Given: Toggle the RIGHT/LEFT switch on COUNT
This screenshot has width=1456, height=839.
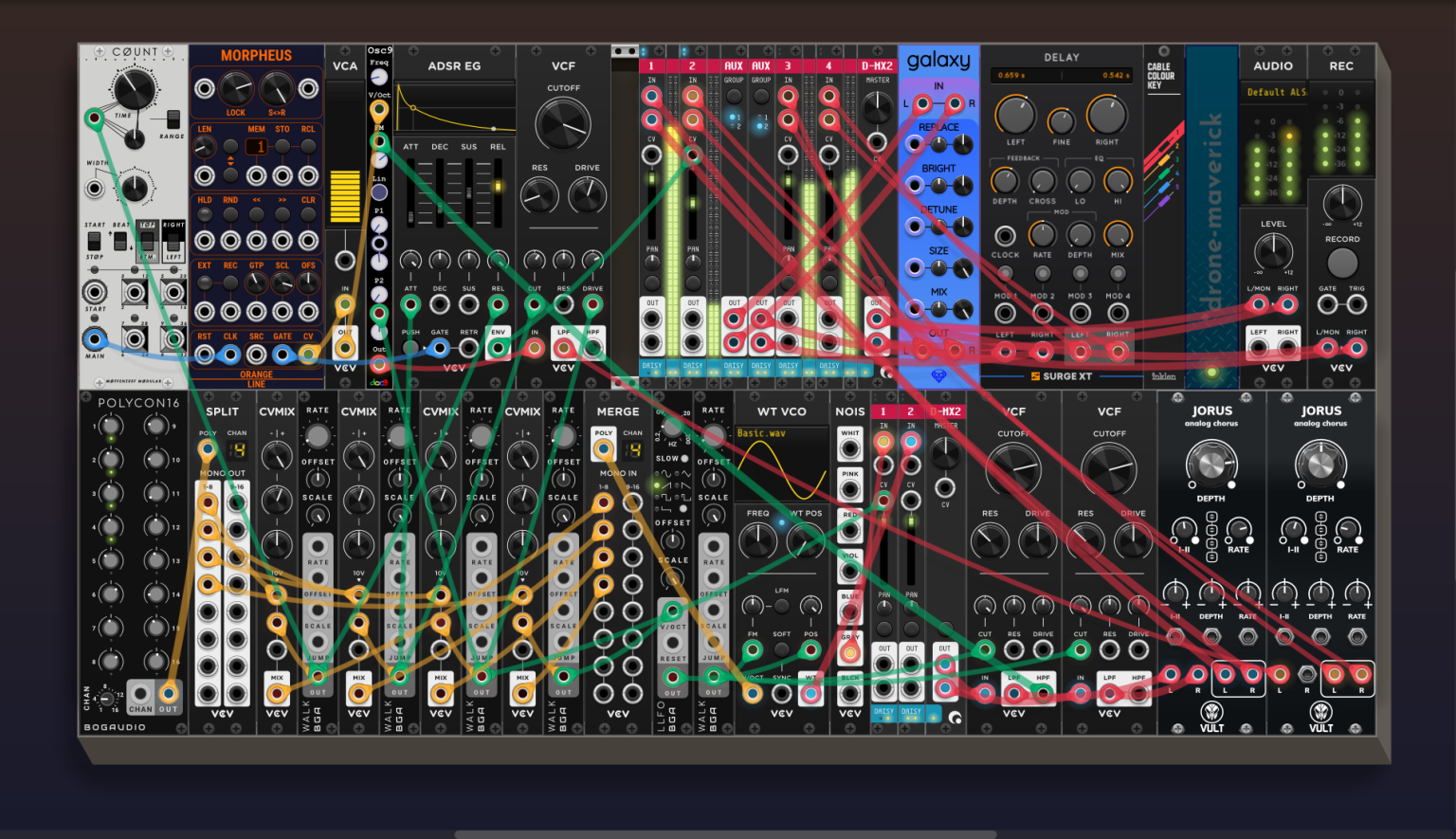Looking at the screenshot, I should pos(173,241).
